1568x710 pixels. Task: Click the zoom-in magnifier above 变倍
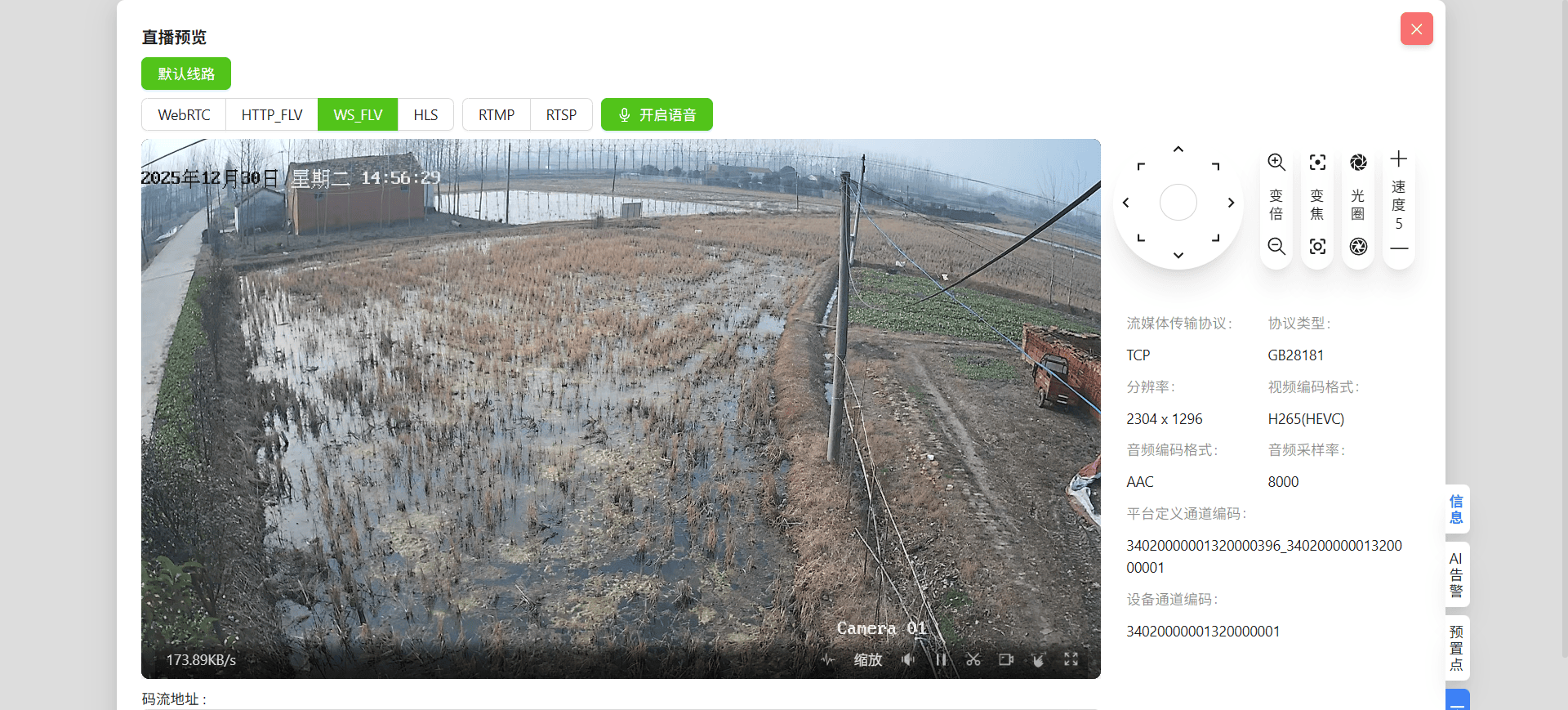coord(1276,162)
